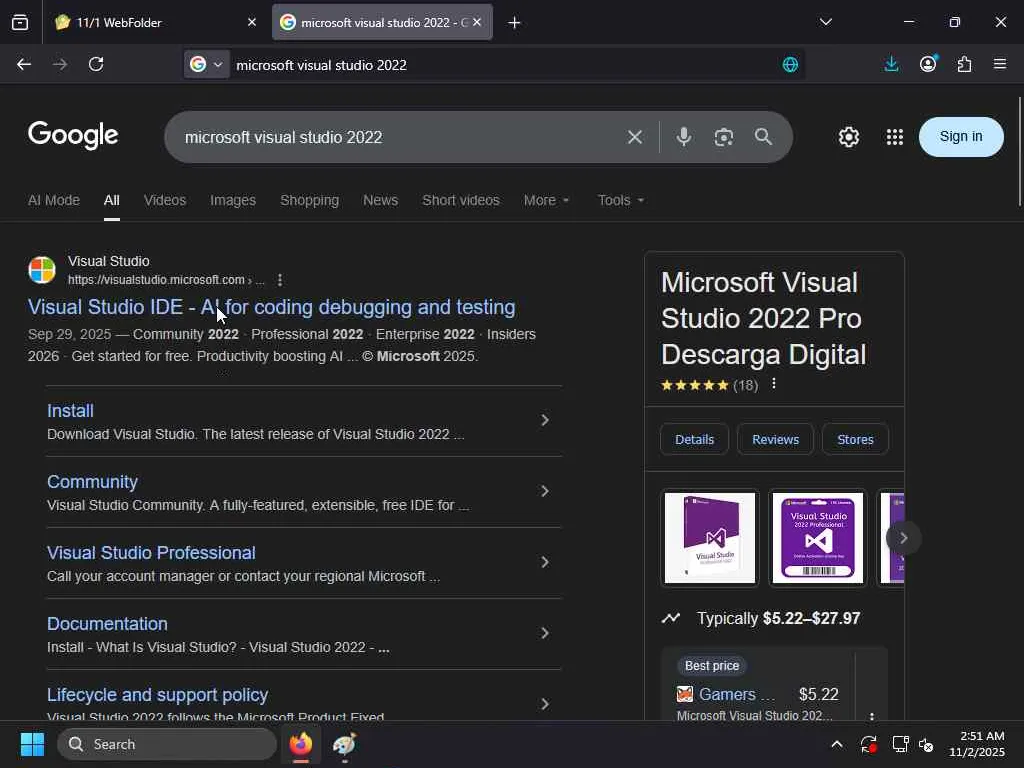This screenshot has width=1024, height=768.
Task: Open the Stores product button
Action: coord(855,440)
